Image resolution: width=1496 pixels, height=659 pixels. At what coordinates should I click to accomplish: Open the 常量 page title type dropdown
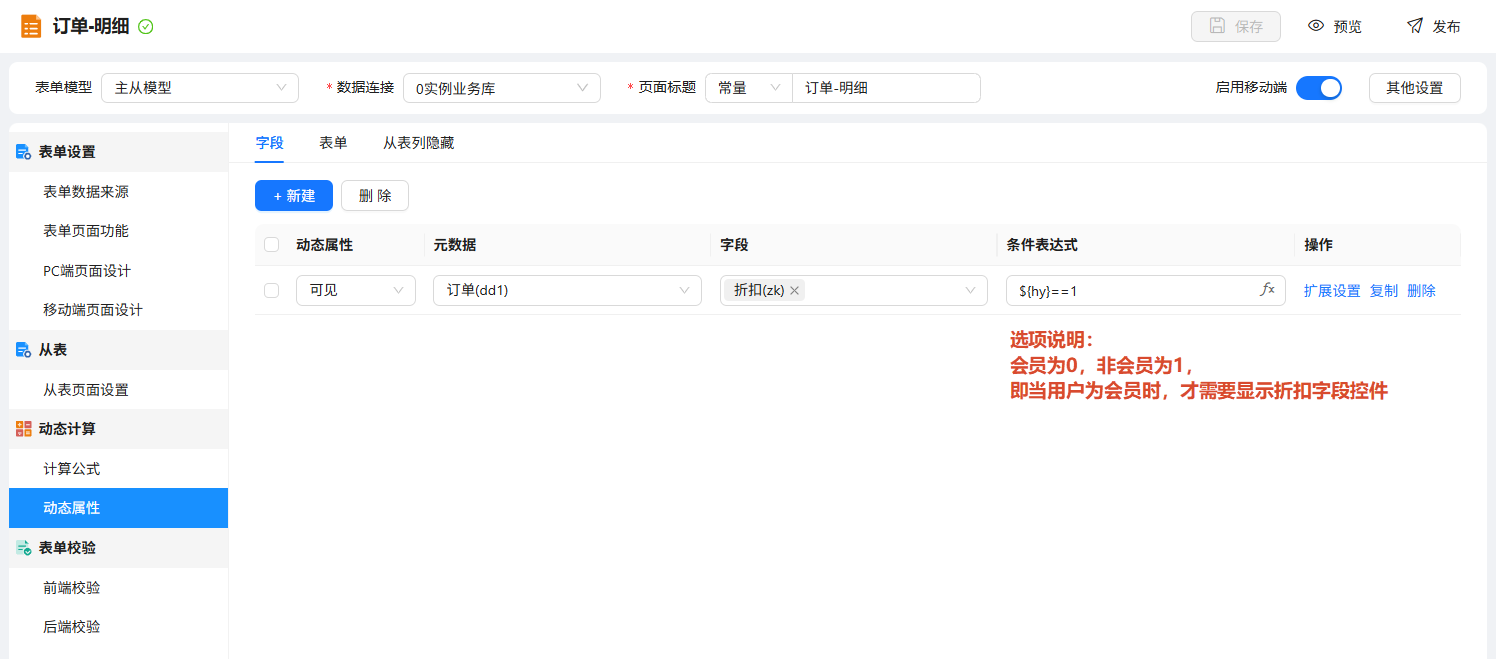(749, 88)
